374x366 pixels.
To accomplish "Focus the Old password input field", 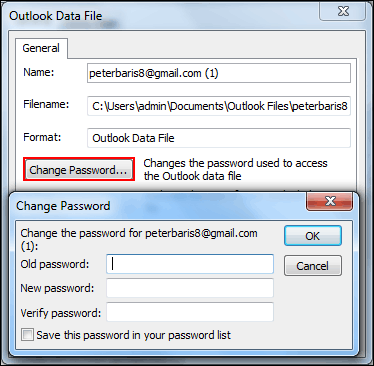I will [190, 264].
